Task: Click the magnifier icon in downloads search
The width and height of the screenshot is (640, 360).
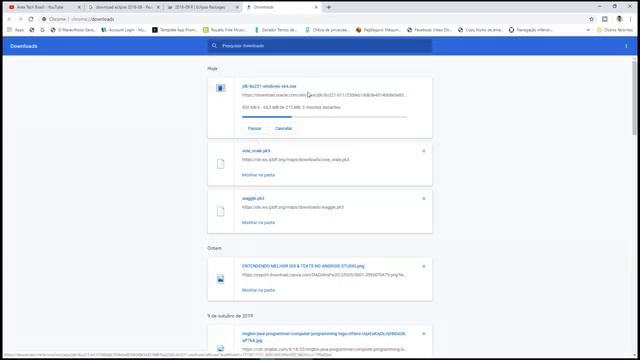Action: pos(214,46)
